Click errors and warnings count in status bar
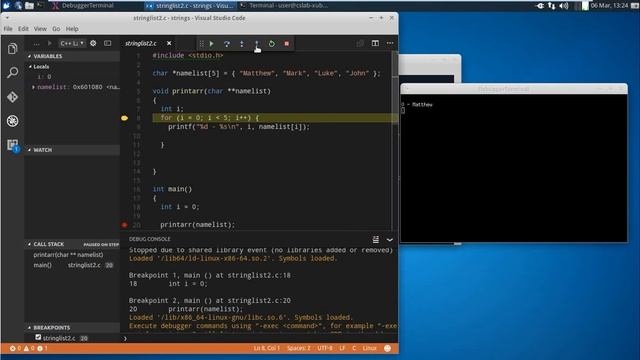Image resolution: width=640 pixels, height=360 pixels. pos(29,348)
